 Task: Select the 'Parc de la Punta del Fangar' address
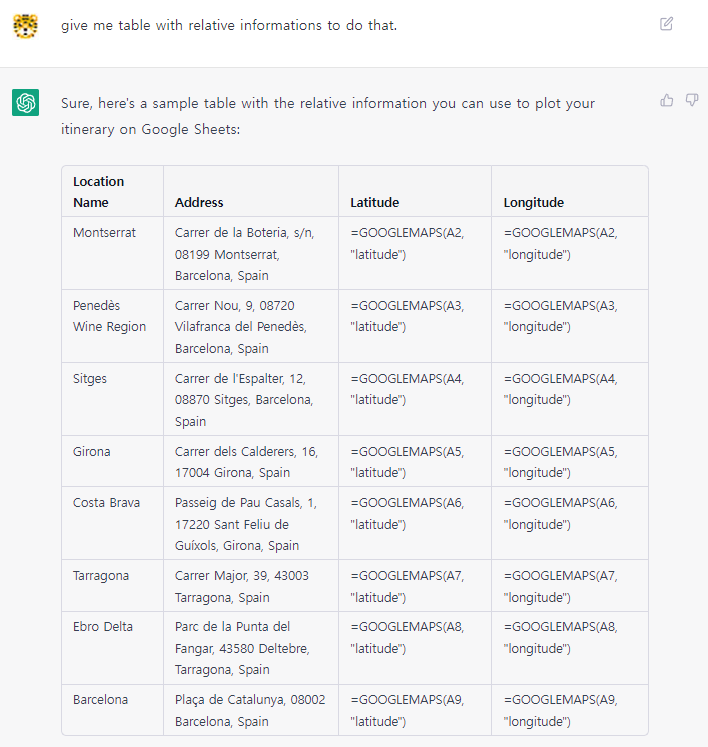tap(251, 648)
